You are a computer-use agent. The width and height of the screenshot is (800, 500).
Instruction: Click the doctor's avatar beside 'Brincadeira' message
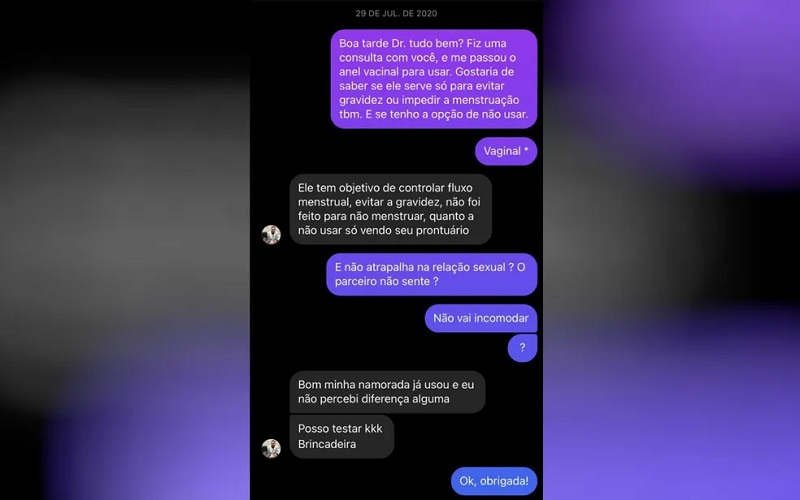click(271, 448)
